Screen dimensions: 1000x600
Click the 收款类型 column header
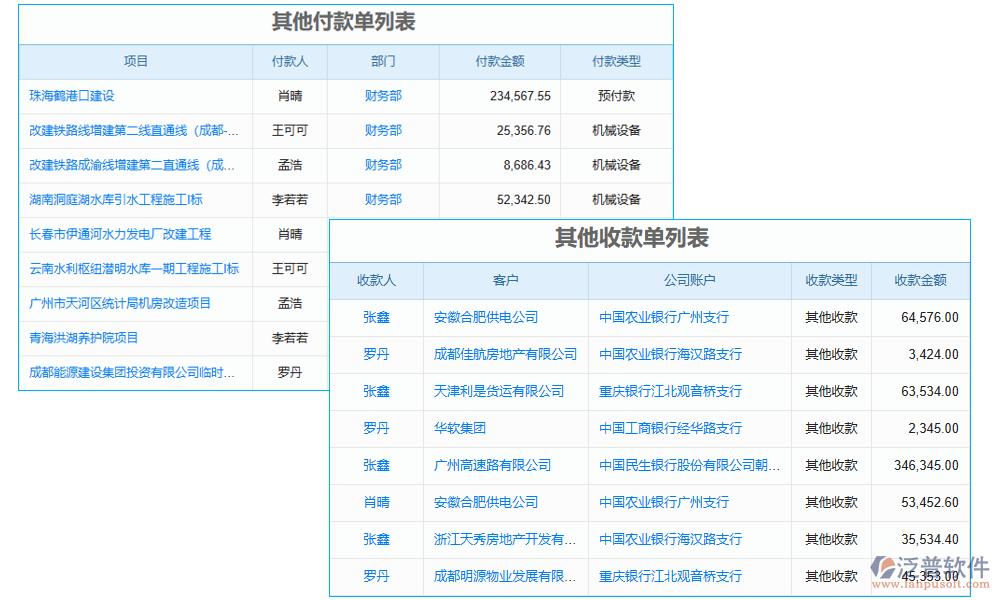(x=833, y=281)
